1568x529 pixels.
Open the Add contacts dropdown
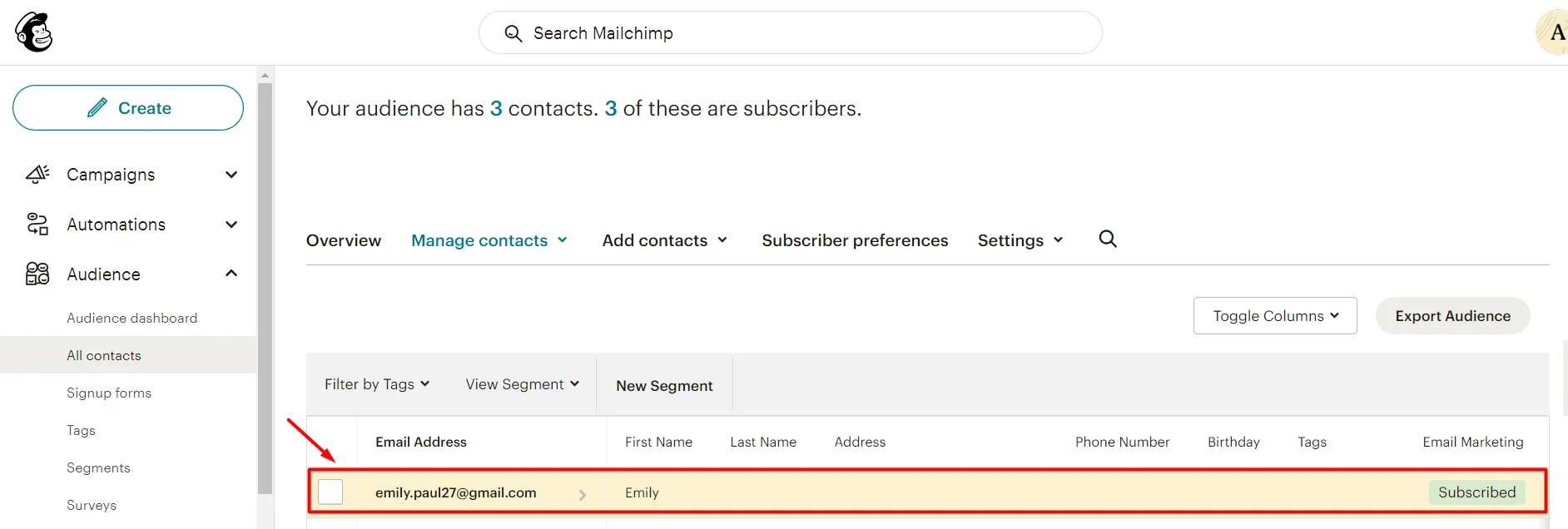coord(665,240)
